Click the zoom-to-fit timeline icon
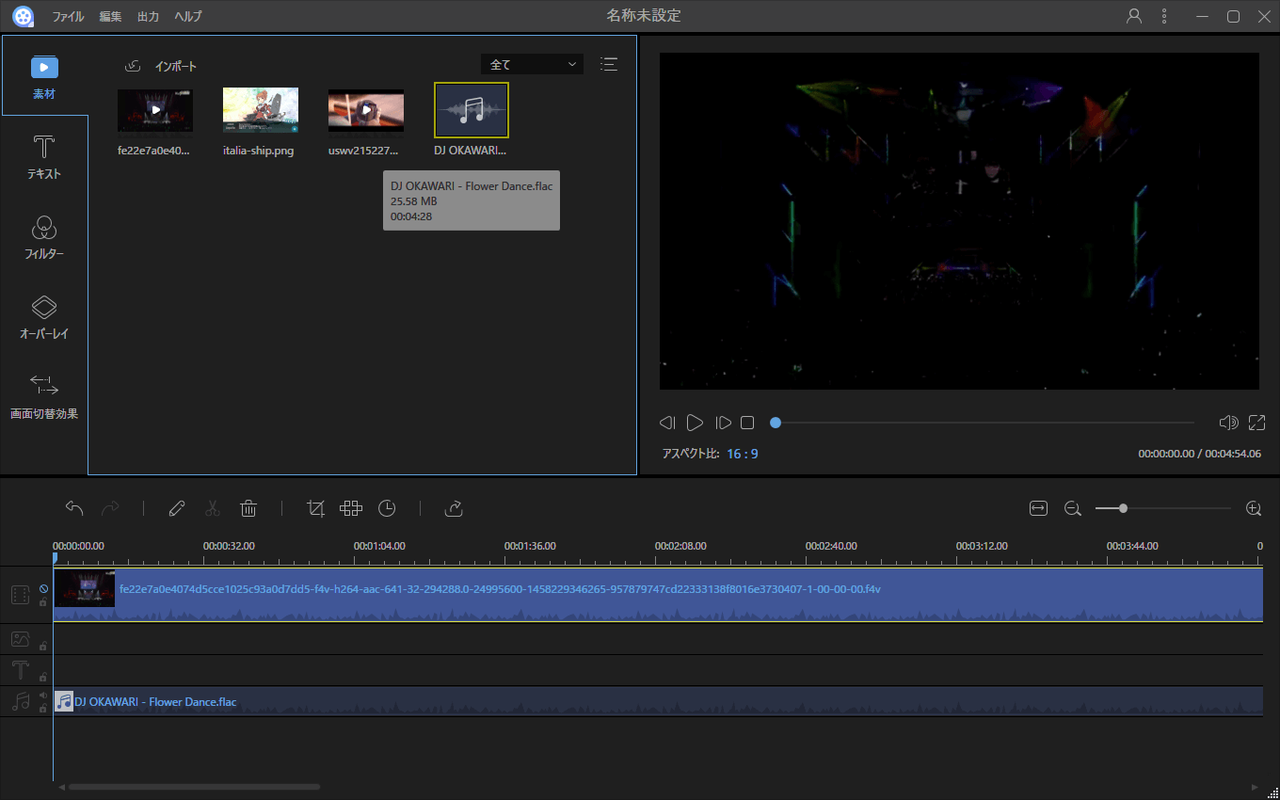The width and height of the screenshot is (1280, 800). point(1038,508)
